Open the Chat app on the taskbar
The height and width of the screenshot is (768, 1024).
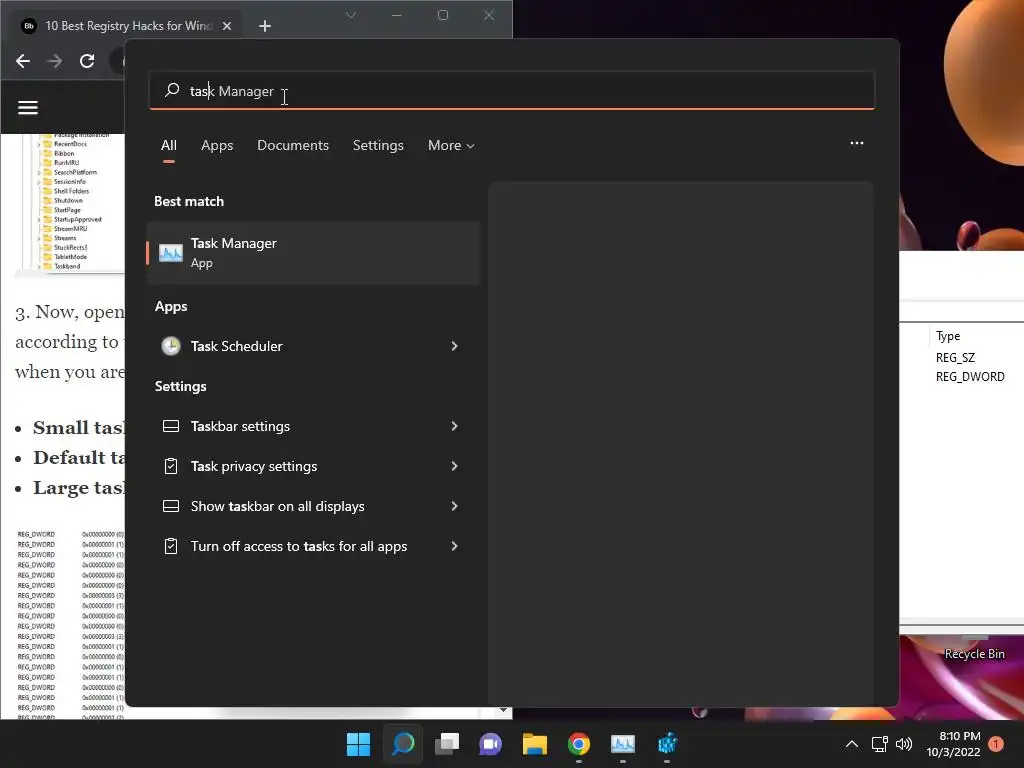click(490, 744)
